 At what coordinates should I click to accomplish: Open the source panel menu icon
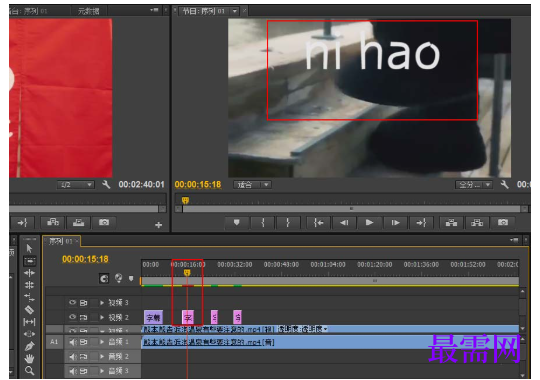(x=154, y=10)
